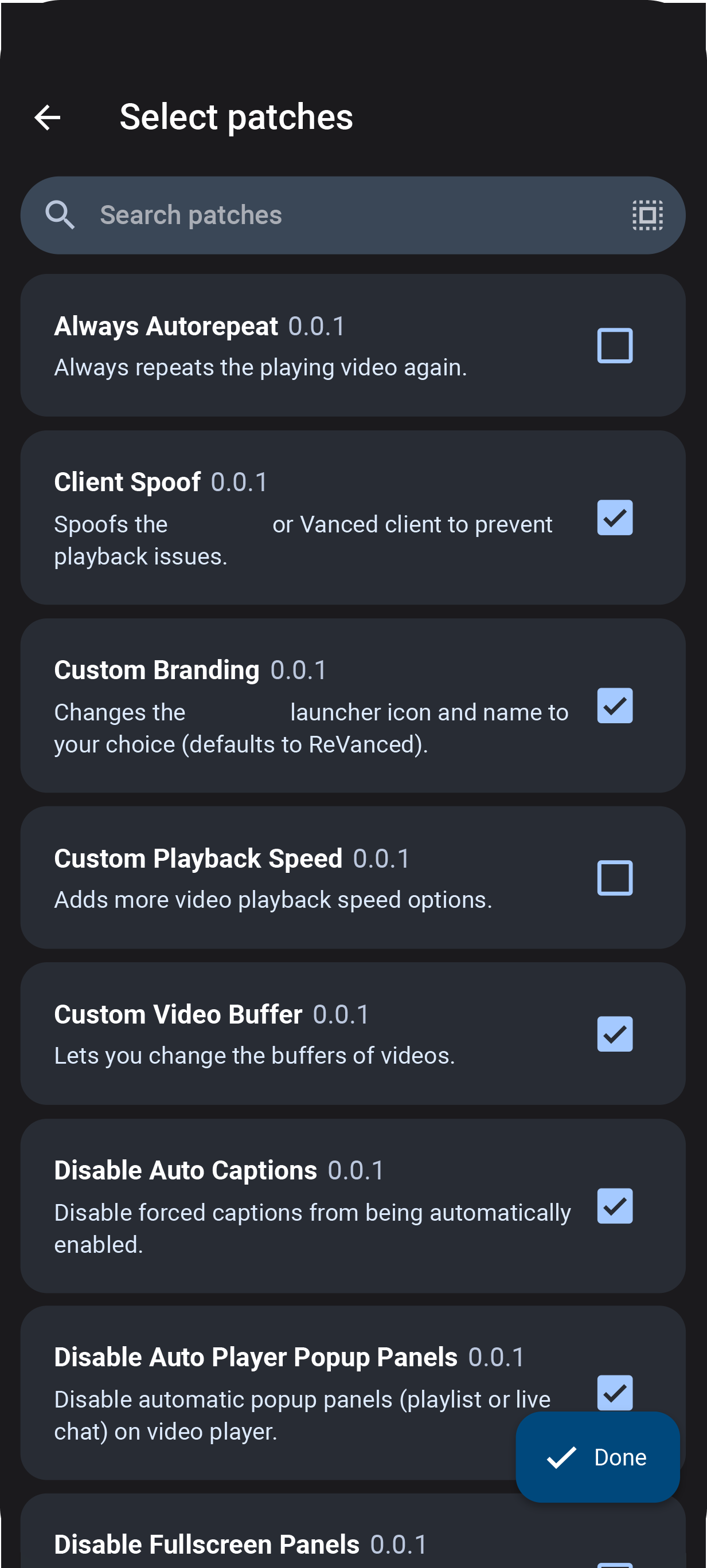
Task: Click the checkmark icon on Done
Action: point(561,1457)
